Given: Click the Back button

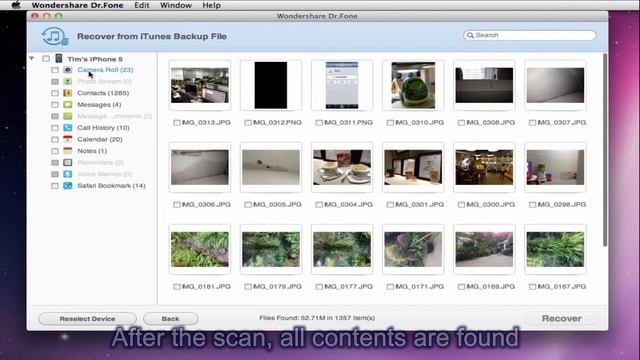Looking at the screenshot, I should coord(171,319).
